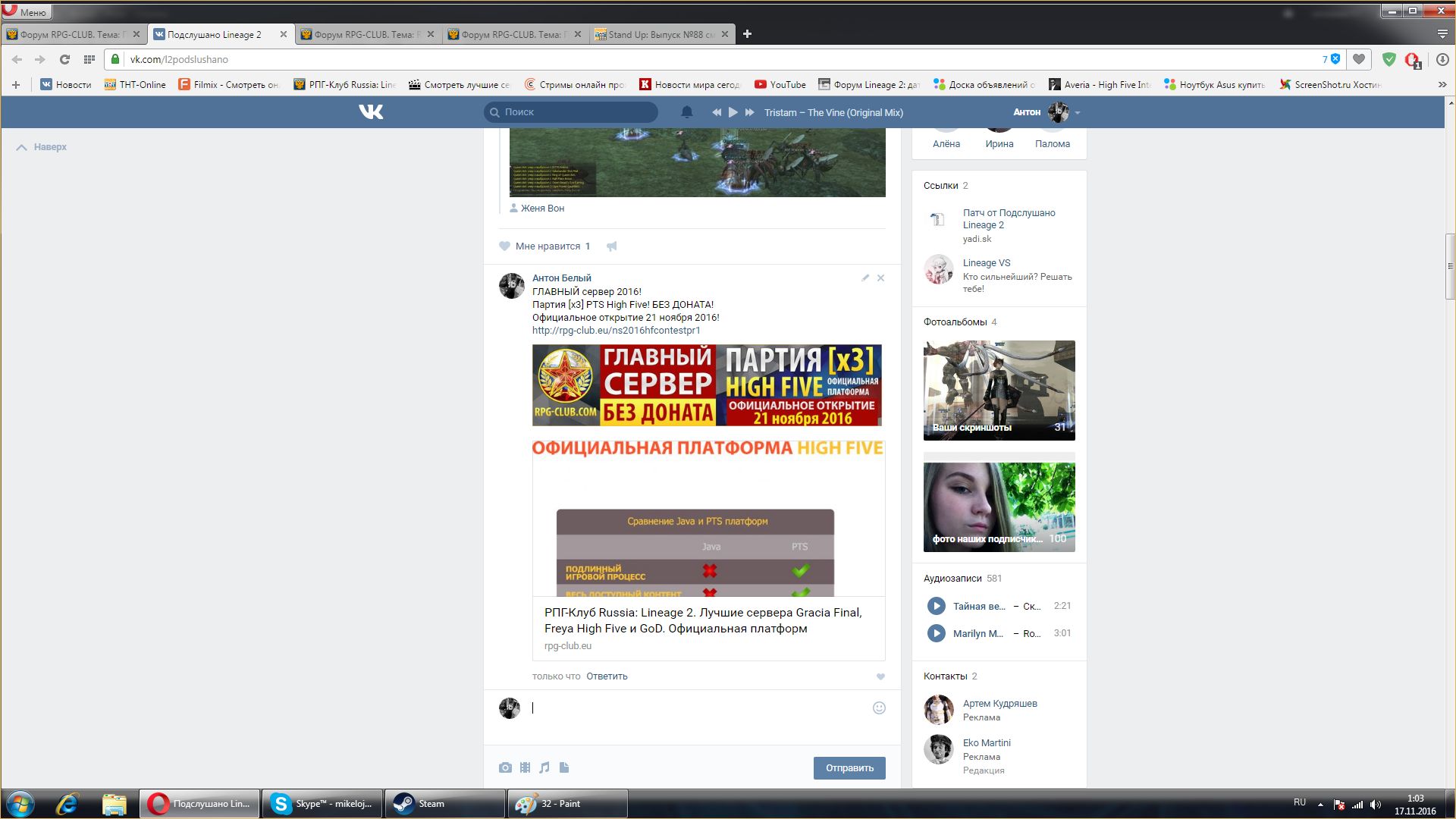Like Антон Белый's comment with small heart
The image size is (1456, 819).
coord(880,676)
